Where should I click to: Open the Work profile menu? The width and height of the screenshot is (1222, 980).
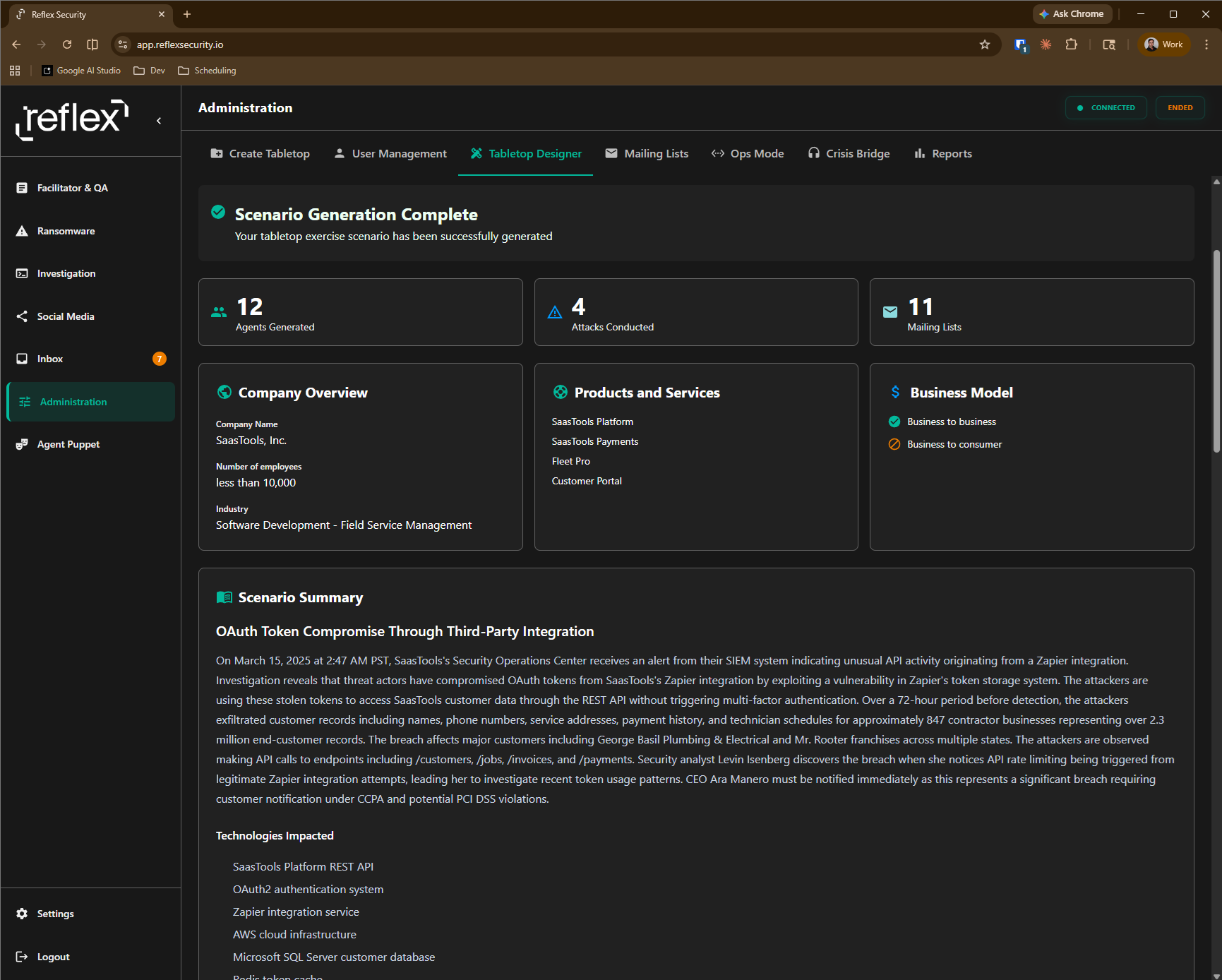pos(1164,44)
